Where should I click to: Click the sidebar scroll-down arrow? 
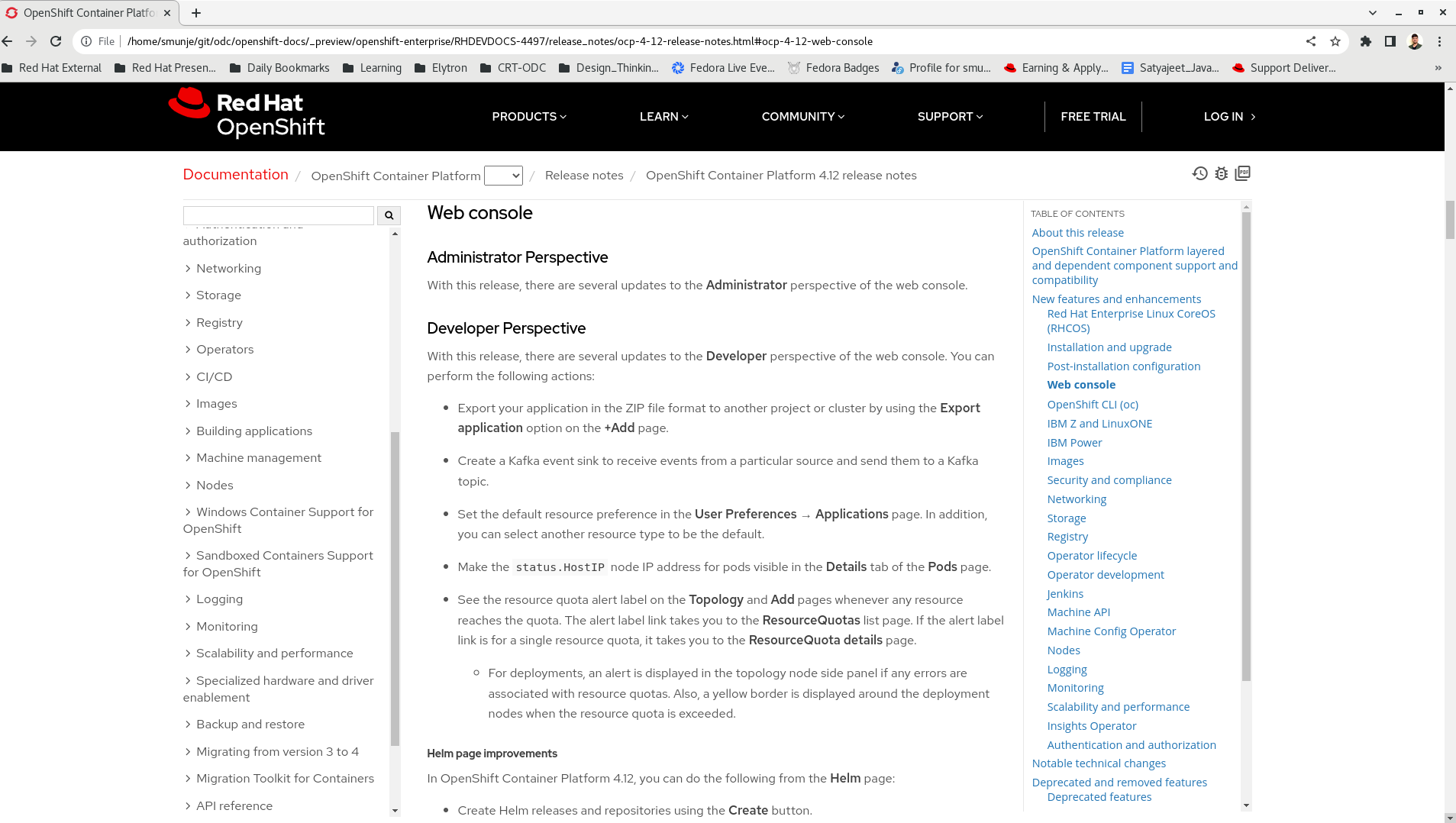(x=395, y=811)
